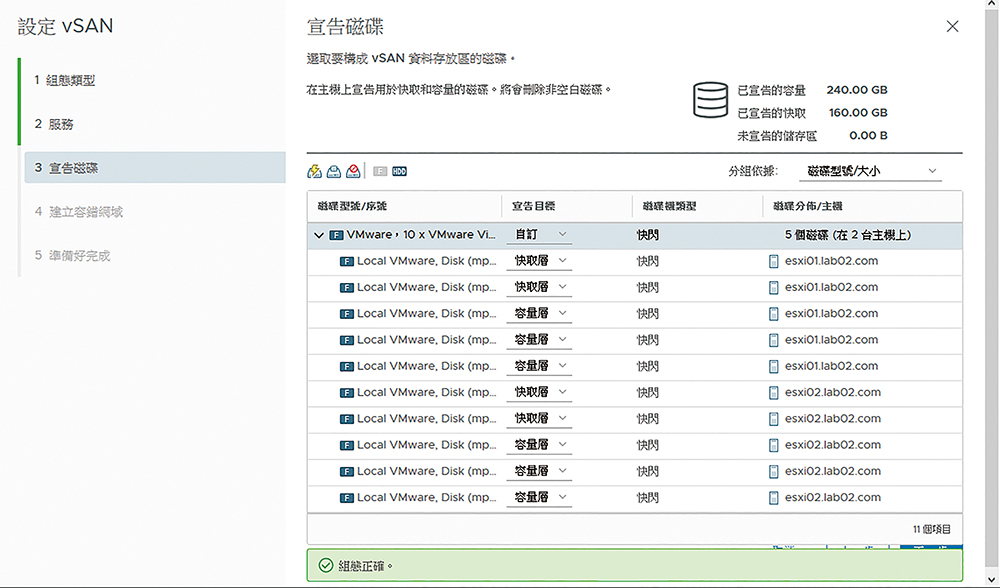The image size is (1000, 588).
Task: Open last 容量層 dropdown for esxi02.lab02.com
Action: [x=539, y=497]
